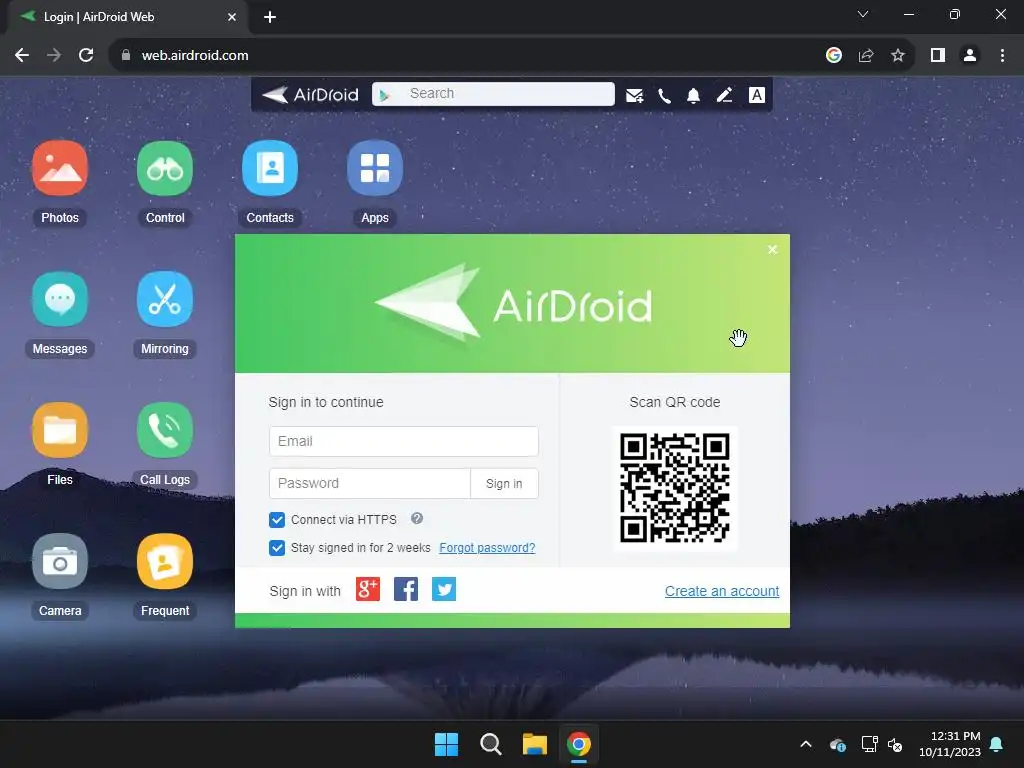Open the Frequent contacts icon
This screenshot has height=768, width=1024.
[x=165, y=562]
